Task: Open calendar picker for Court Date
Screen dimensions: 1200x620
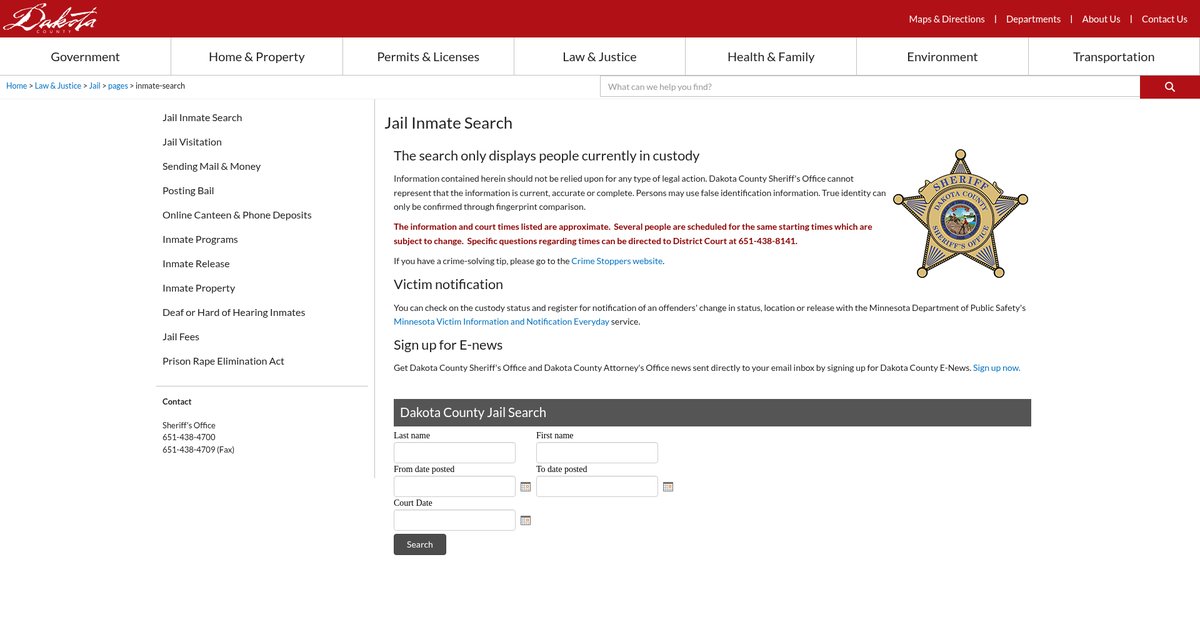Action: 525,520
